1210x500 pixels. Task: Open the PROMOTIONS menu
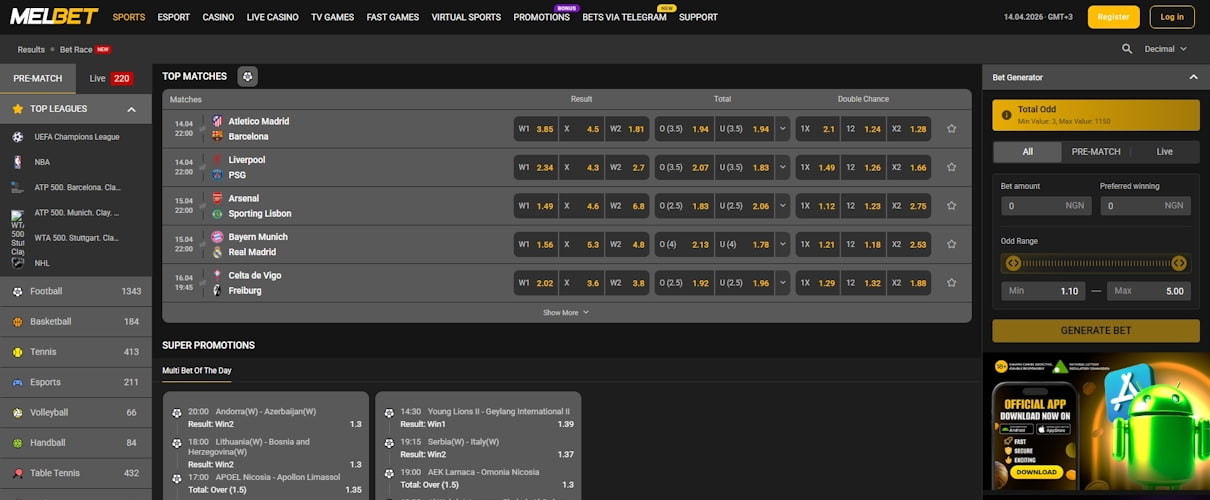[x=541, y=17]
